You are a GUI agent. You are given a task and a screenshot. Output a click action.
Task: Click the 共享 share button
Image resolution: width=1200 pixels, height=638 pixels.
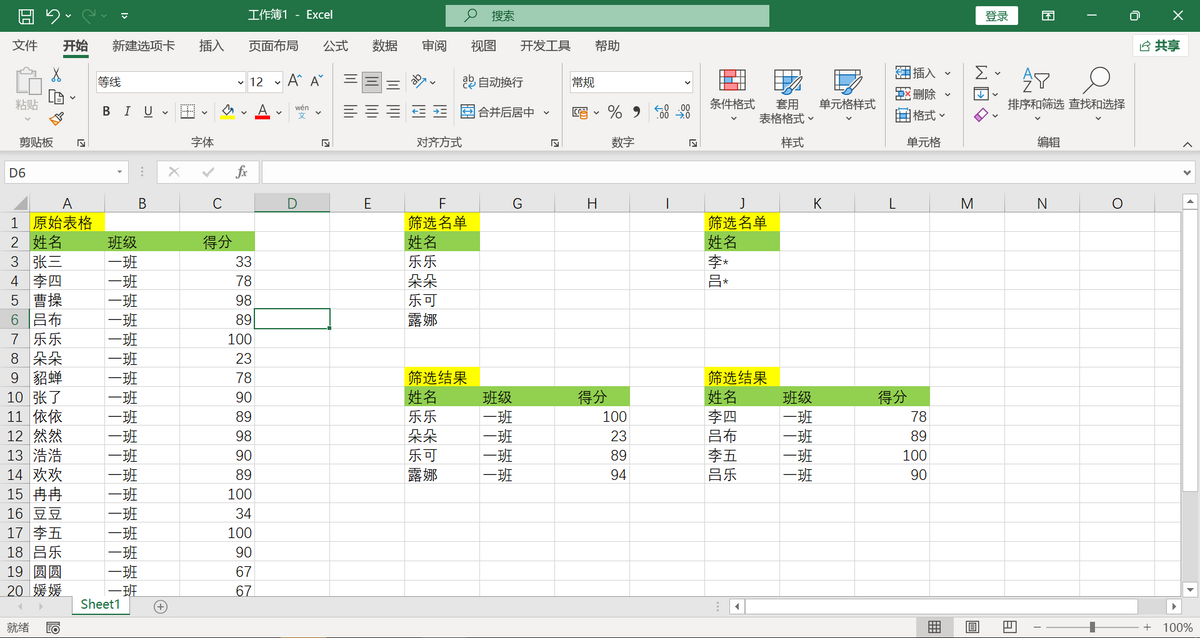(x=1160, y=46)
